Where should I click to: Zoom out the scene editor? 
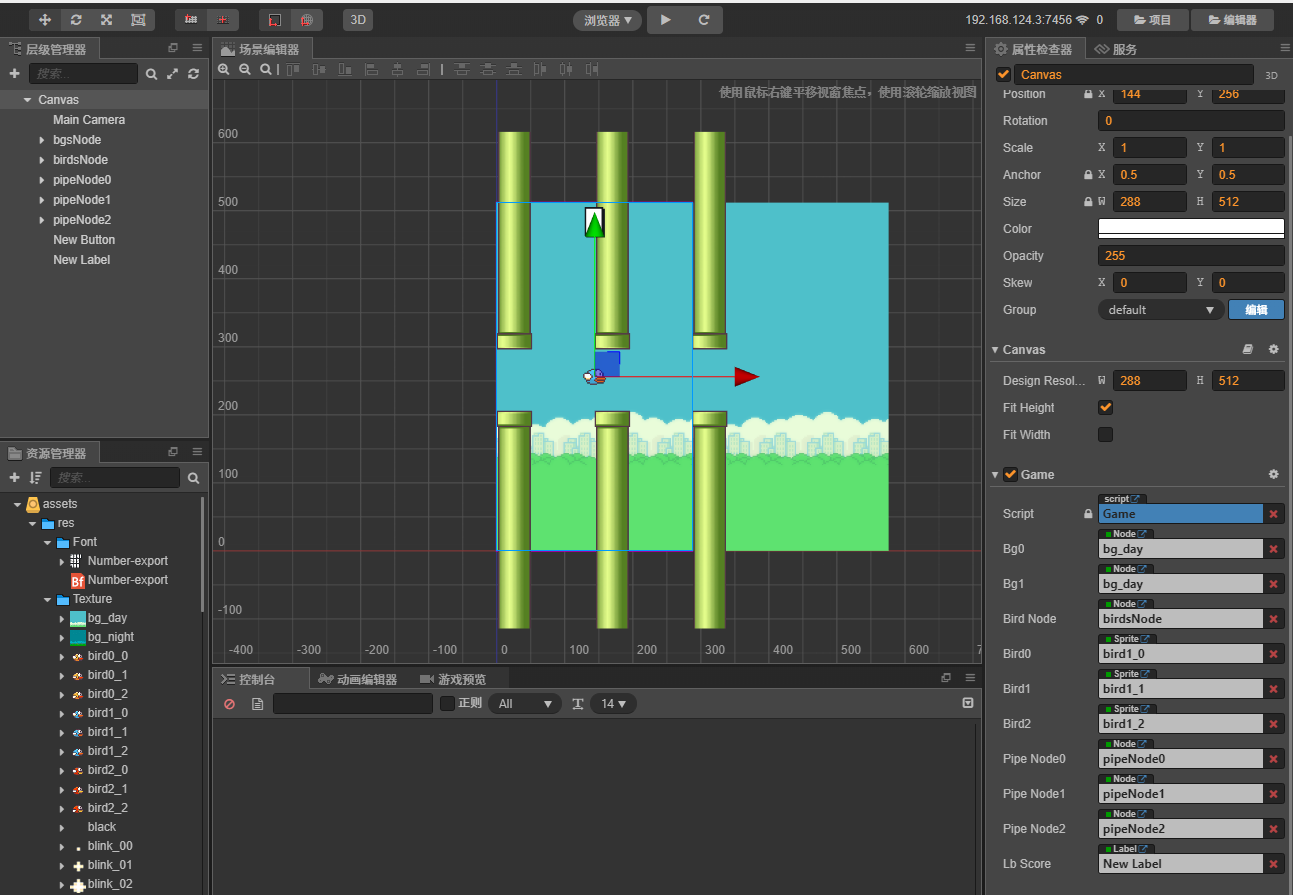pos(244,70)
